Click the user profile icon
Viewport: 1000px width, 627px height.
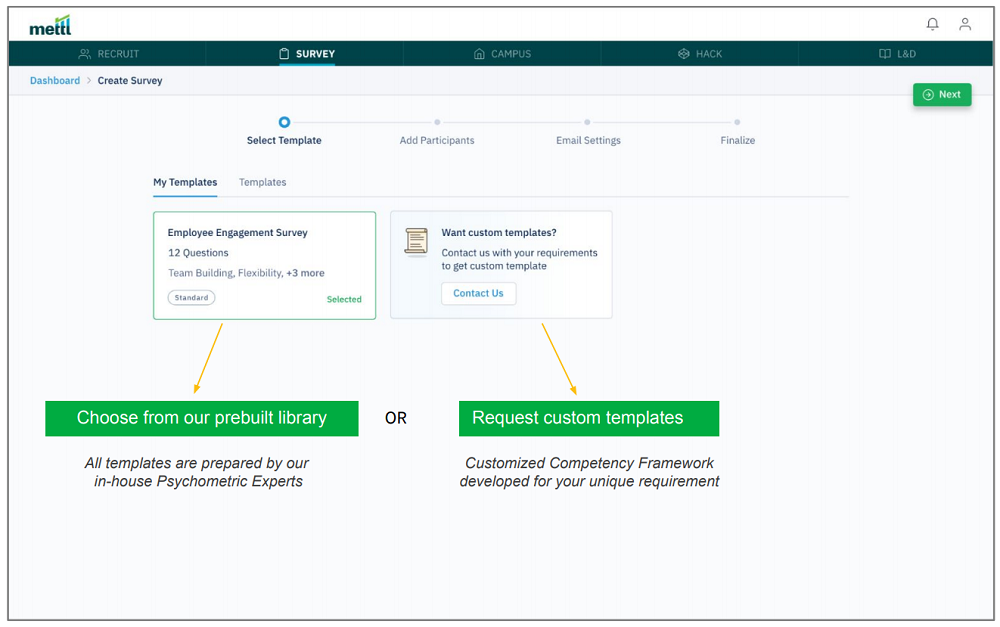[965, 24]
